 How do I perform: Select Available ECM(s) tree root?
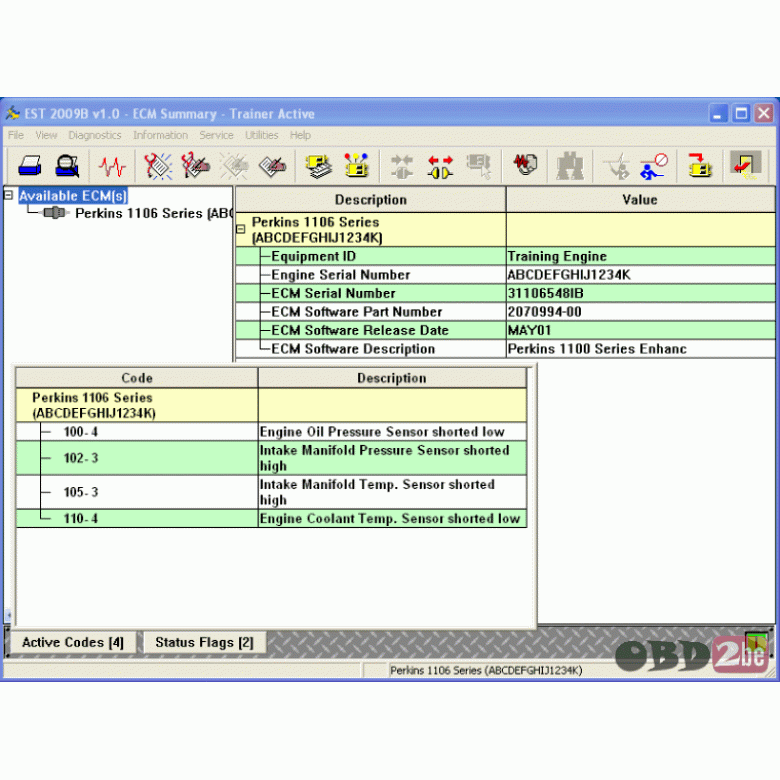pos(73,196)
